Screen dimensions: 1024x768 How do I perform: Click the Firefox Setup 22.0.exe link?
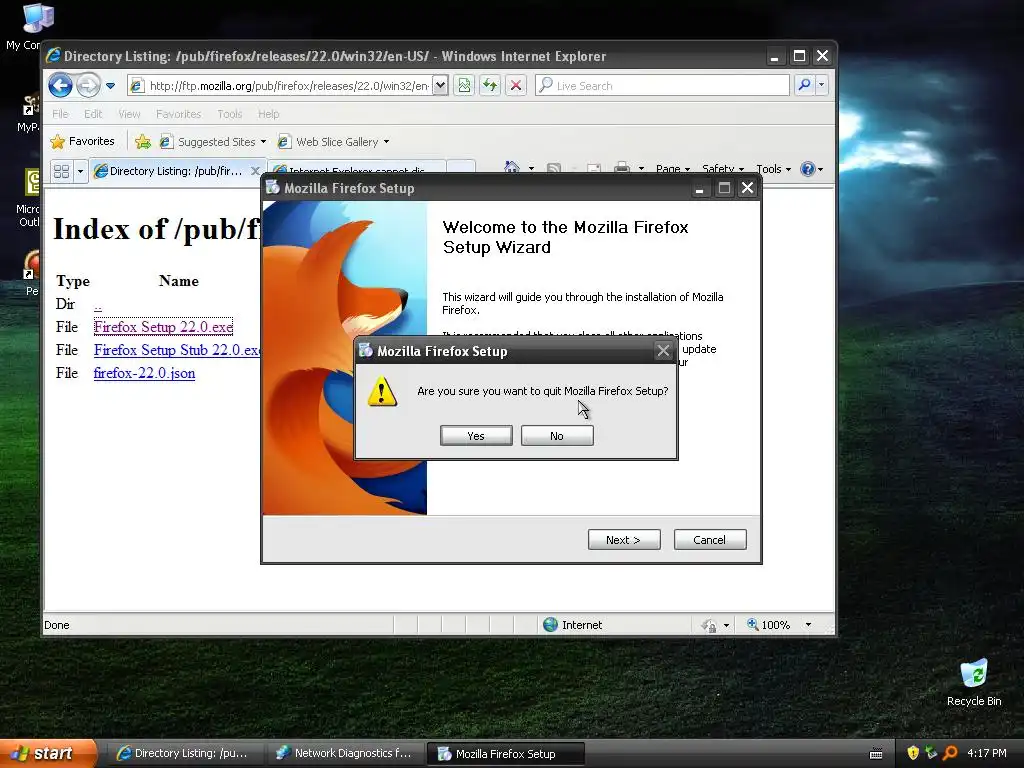(x=163, y=327)
